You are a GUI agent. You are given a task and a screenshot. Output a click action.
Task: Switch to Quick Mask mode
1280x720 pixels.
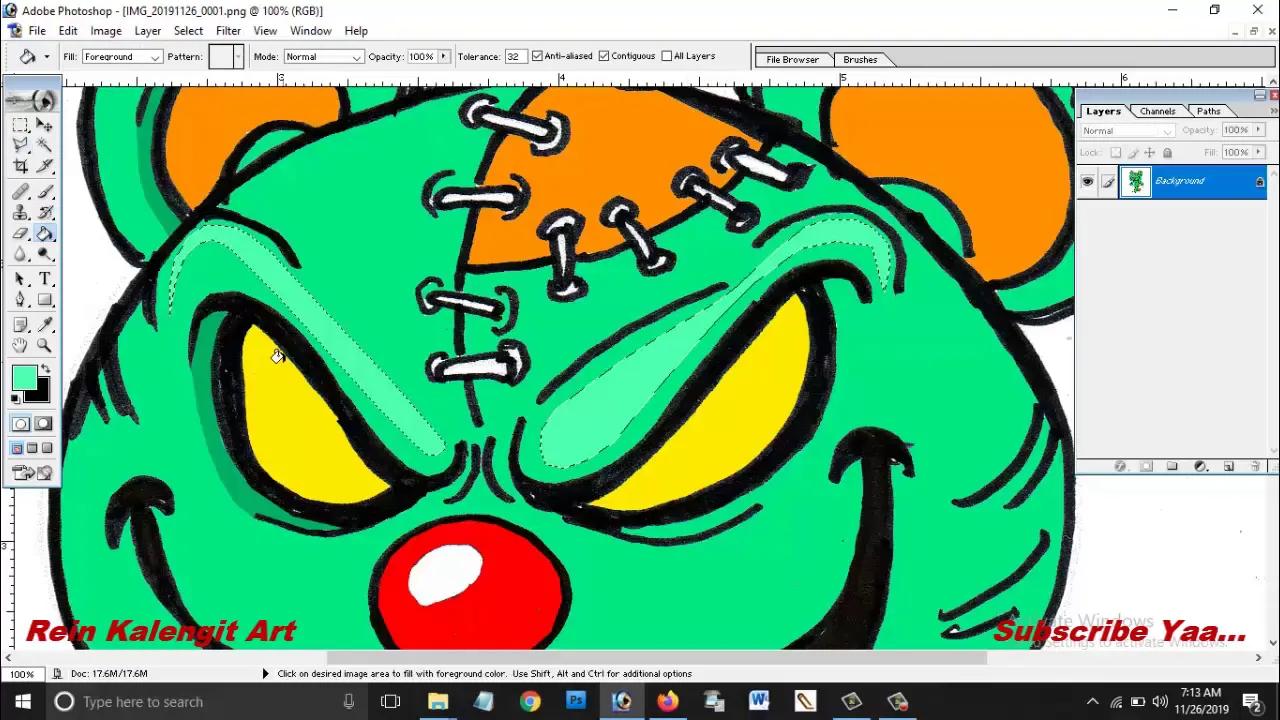pyautogui.click(x=43, y=424)
